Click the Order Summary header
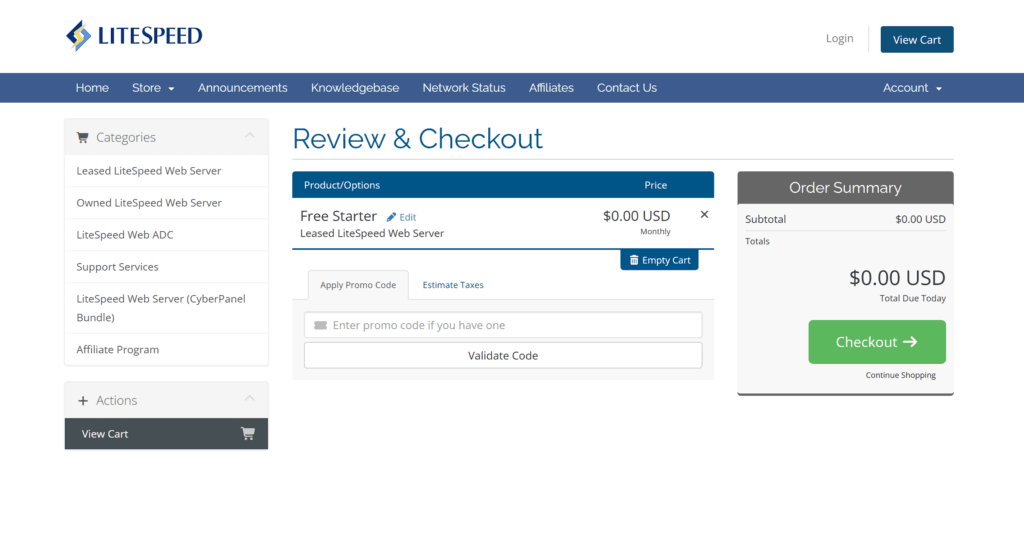This screenshot has width=1024, height=559. [x=845, y=187]
